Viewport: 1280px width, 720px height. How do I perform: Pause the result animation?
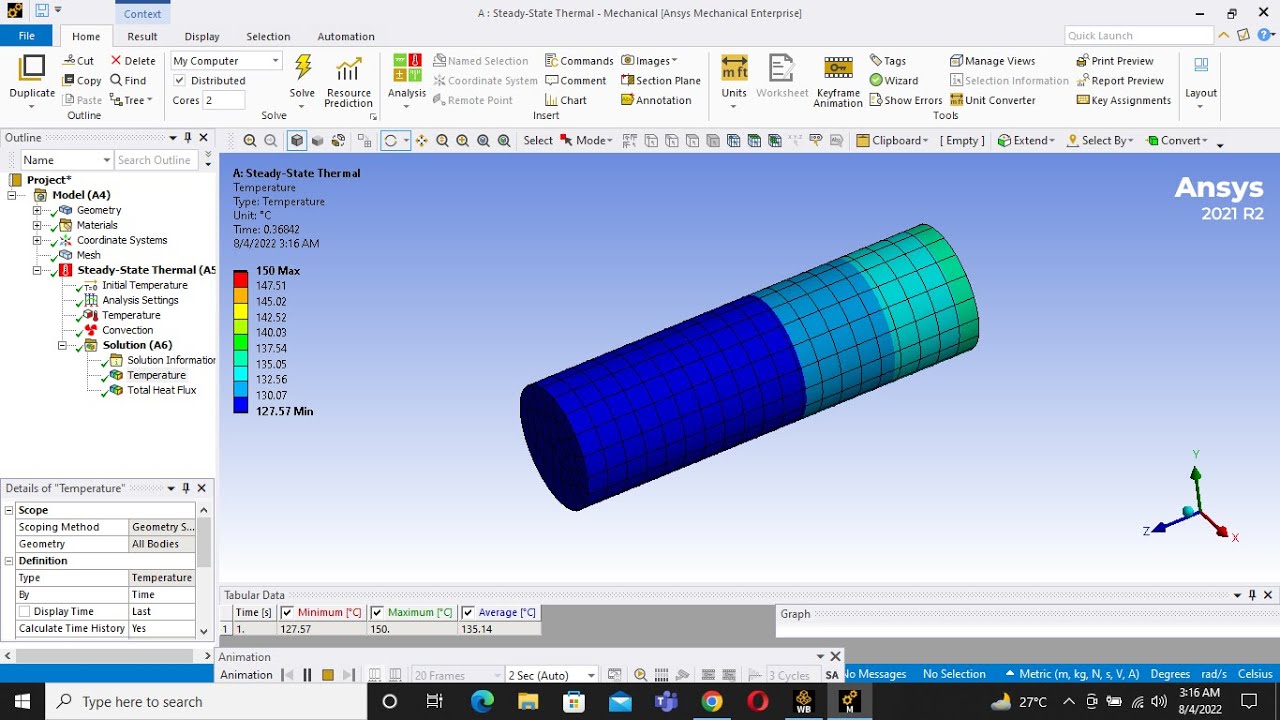pos(307,675)
